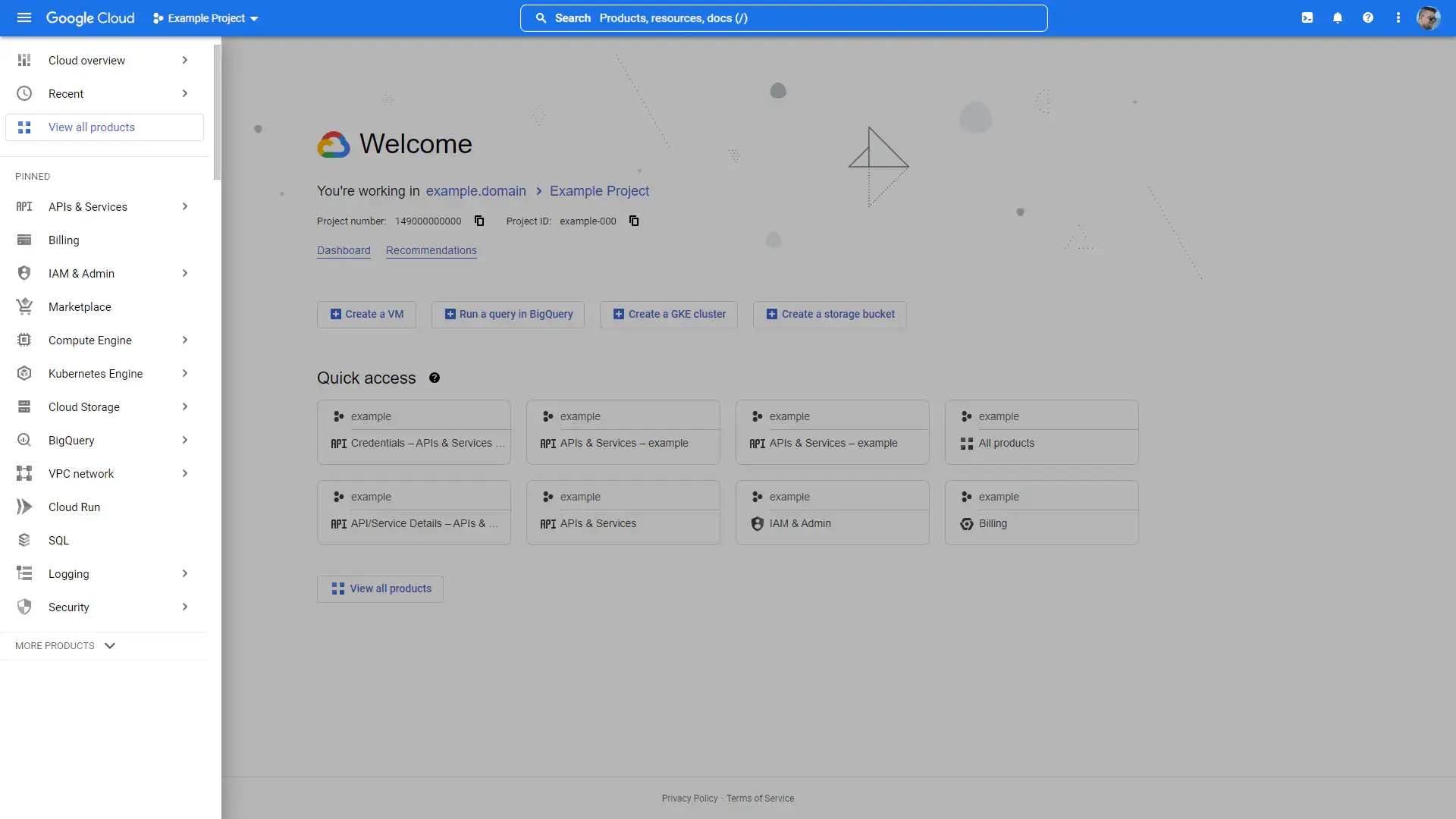Expand the Kubernetes Engine submenu arrow
The image size is (1456, 819).
(184, 373)
